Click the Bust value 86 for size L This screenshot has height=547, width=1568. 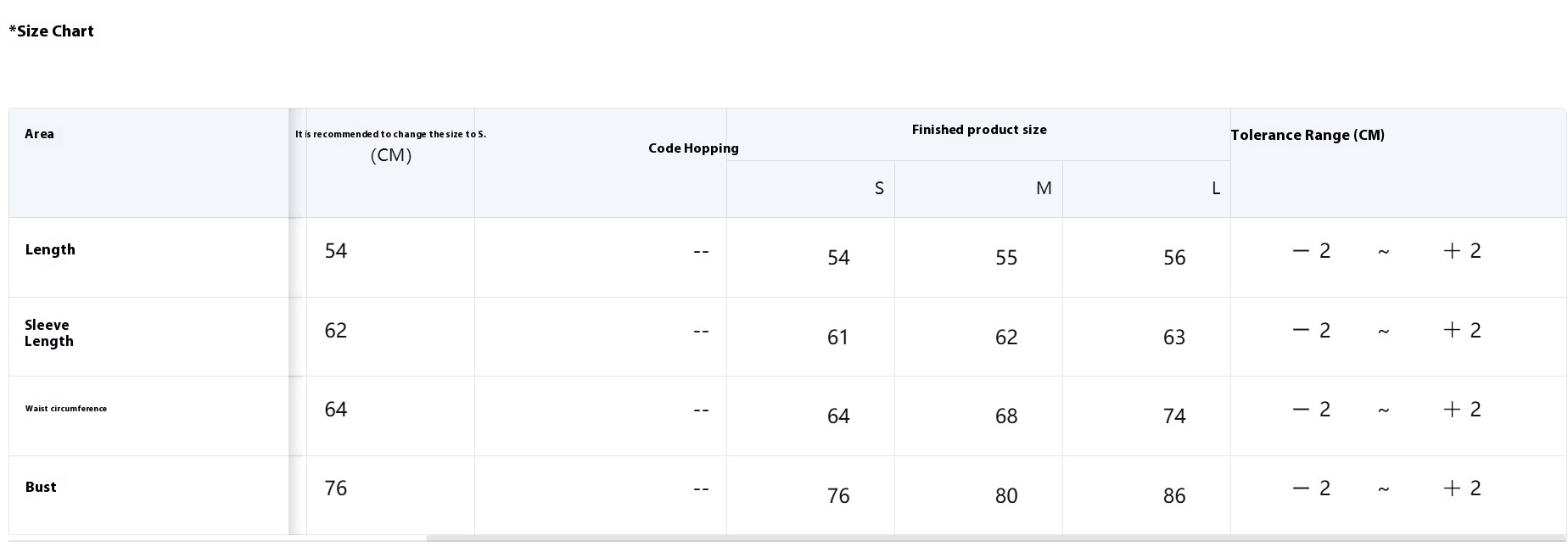[1174, 496]
